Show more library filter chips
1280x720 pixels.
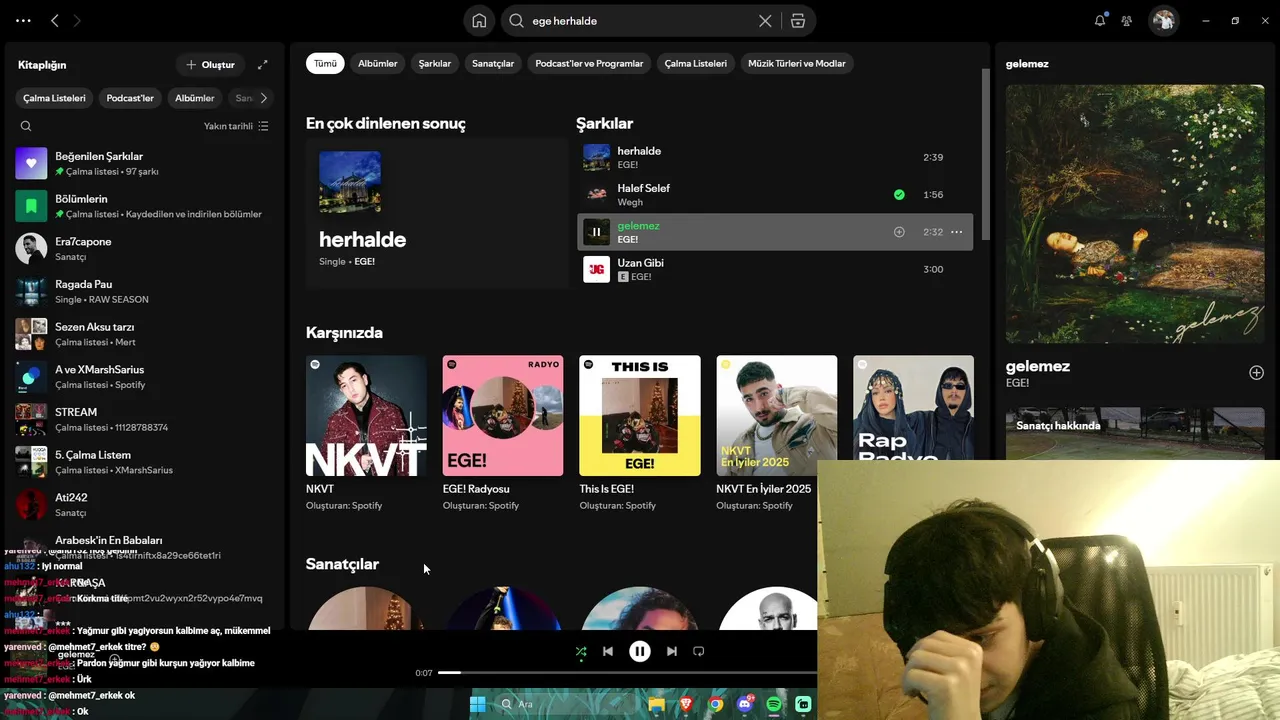tap(264, 98)
